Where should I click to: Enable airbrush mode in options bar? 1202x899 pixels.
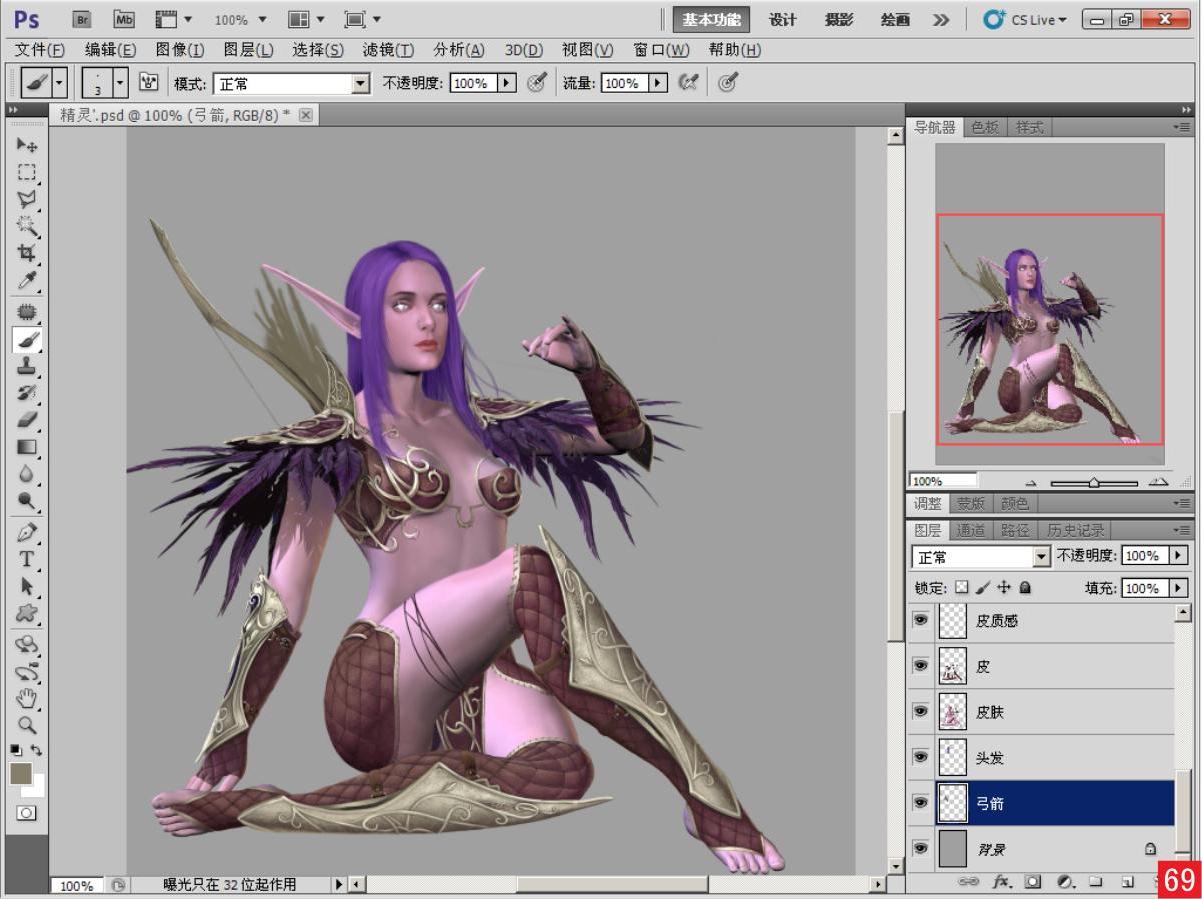pos(687,83)
